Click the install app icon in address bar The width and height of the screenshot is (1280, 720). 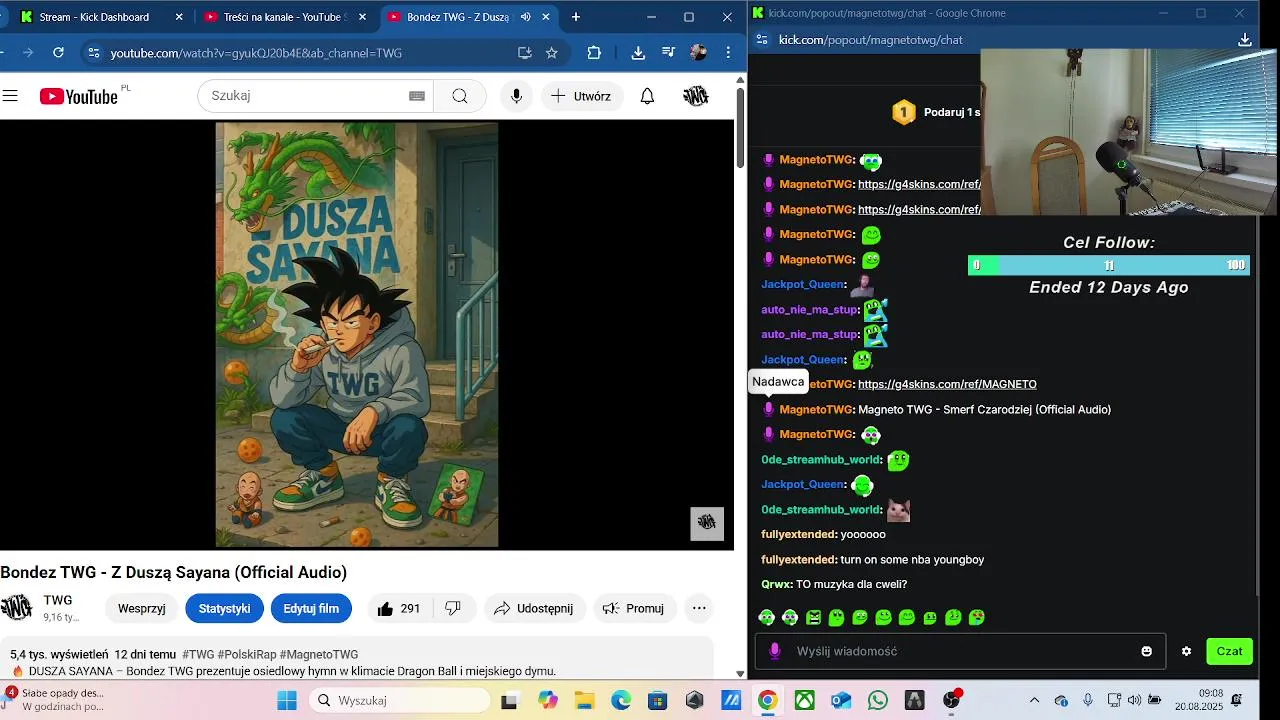coord(525,53)
